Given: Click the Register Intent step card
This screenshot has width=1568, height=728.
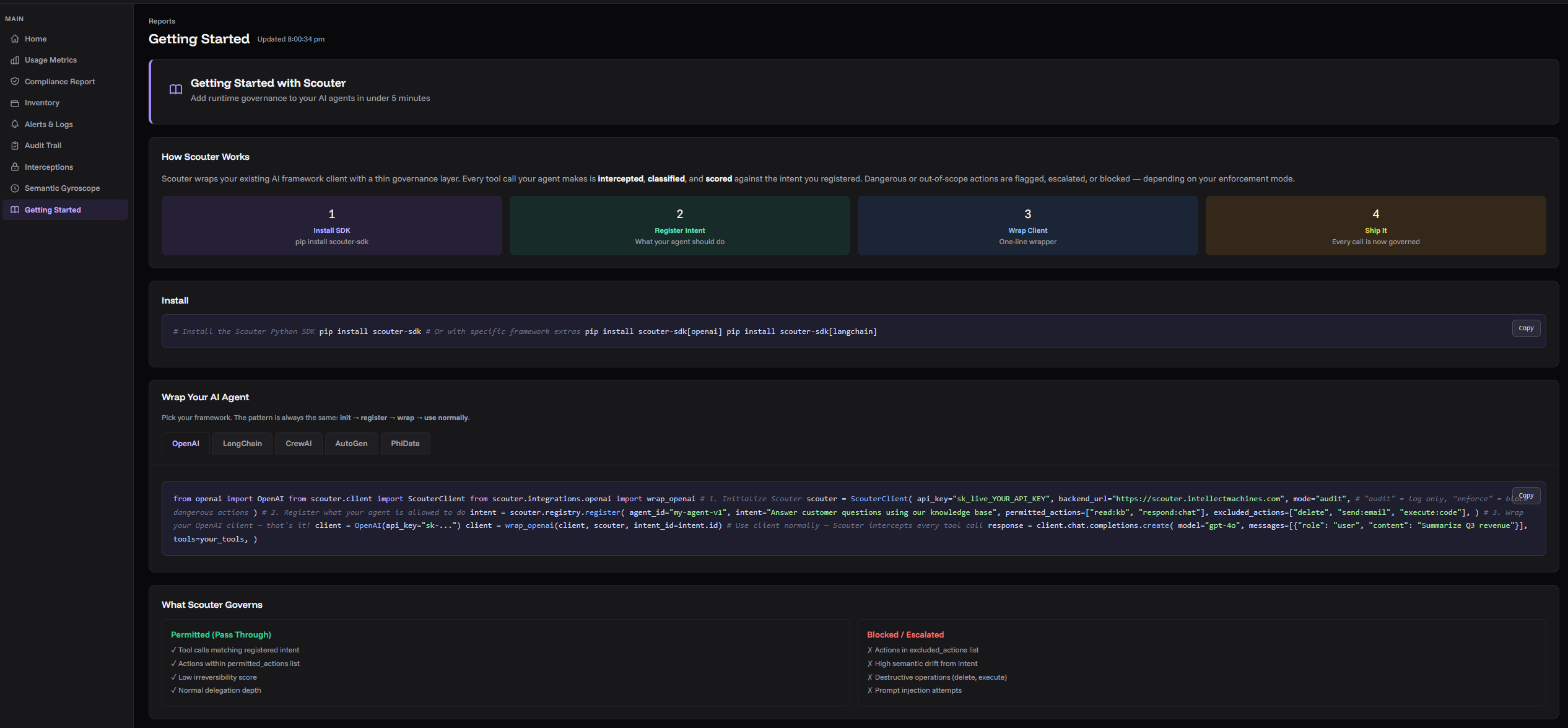Looking at the screenshot, I should pyautogui.click(x=679, y=226).
